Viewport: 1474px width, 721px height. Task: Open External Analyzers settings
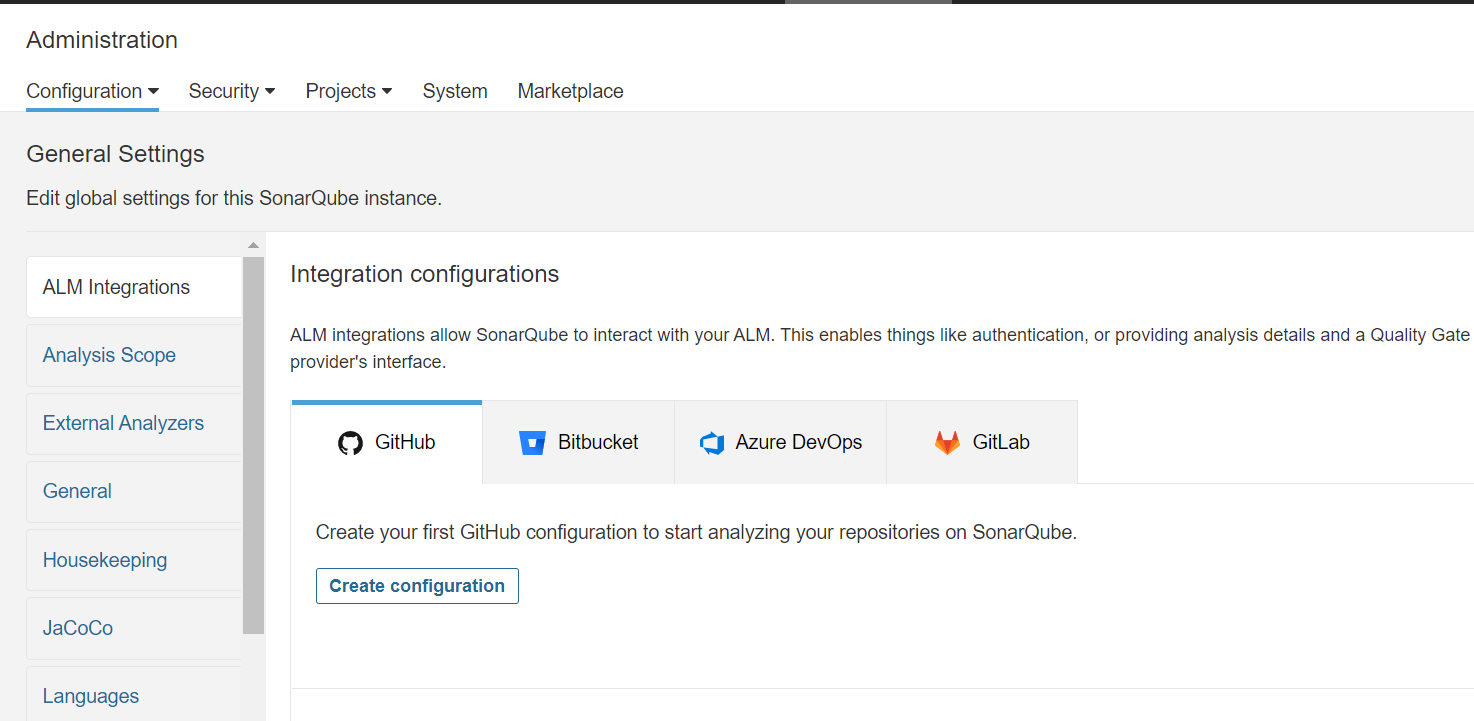click(x=123, y=423)
